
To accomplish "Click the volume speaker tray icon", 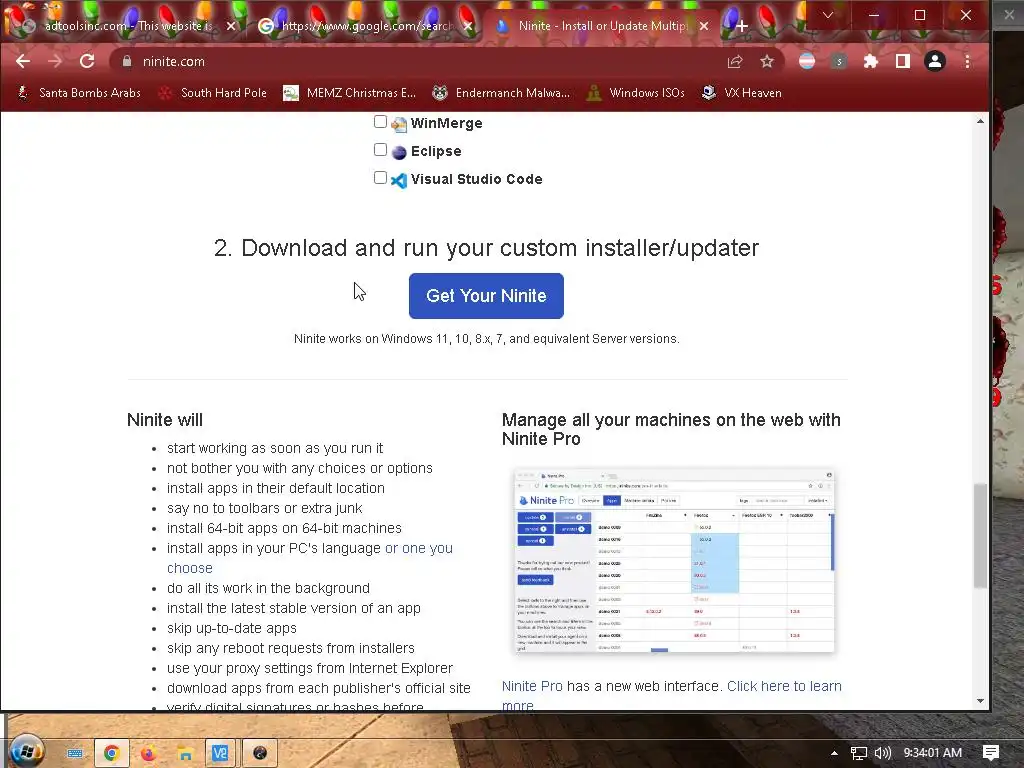I will [x=882, y=753].
